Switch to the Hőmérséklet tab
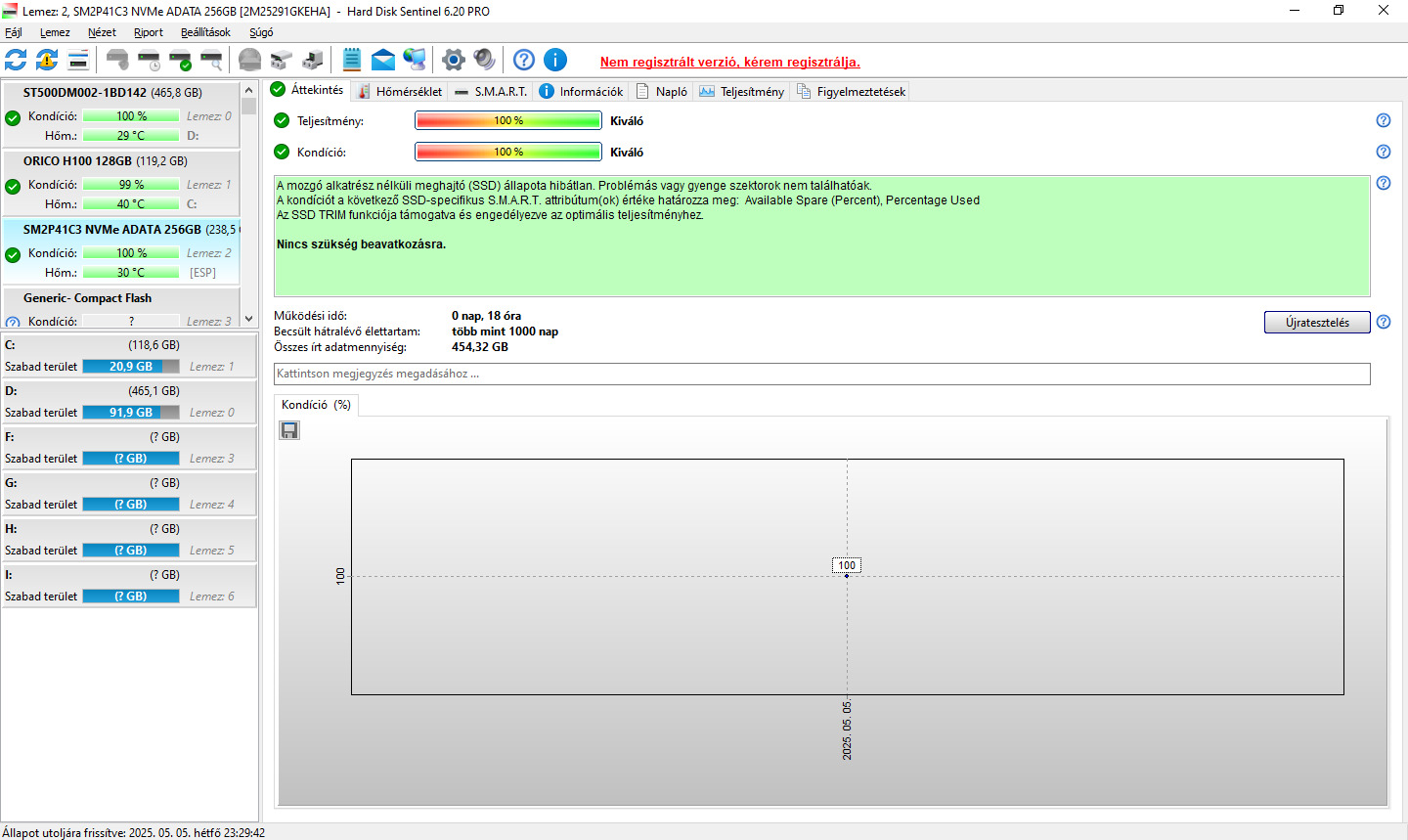Screen dimensions: 1408x840 [399, 91]
